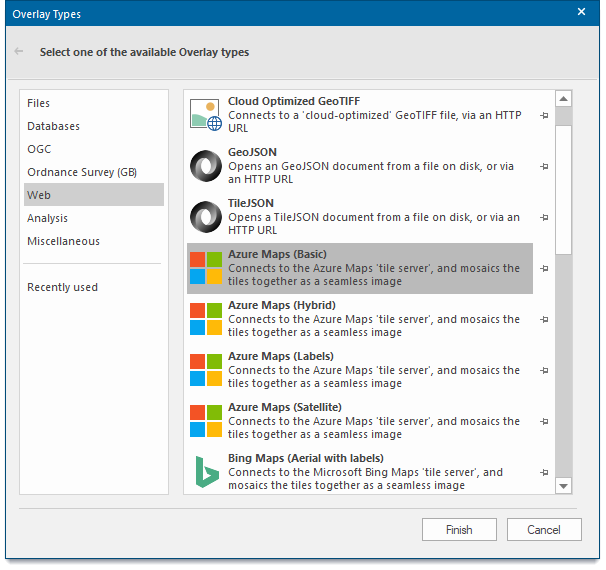Click the vertical scrollbar thumb
Screen dimensions: 606x570
(x=563, y=190)
